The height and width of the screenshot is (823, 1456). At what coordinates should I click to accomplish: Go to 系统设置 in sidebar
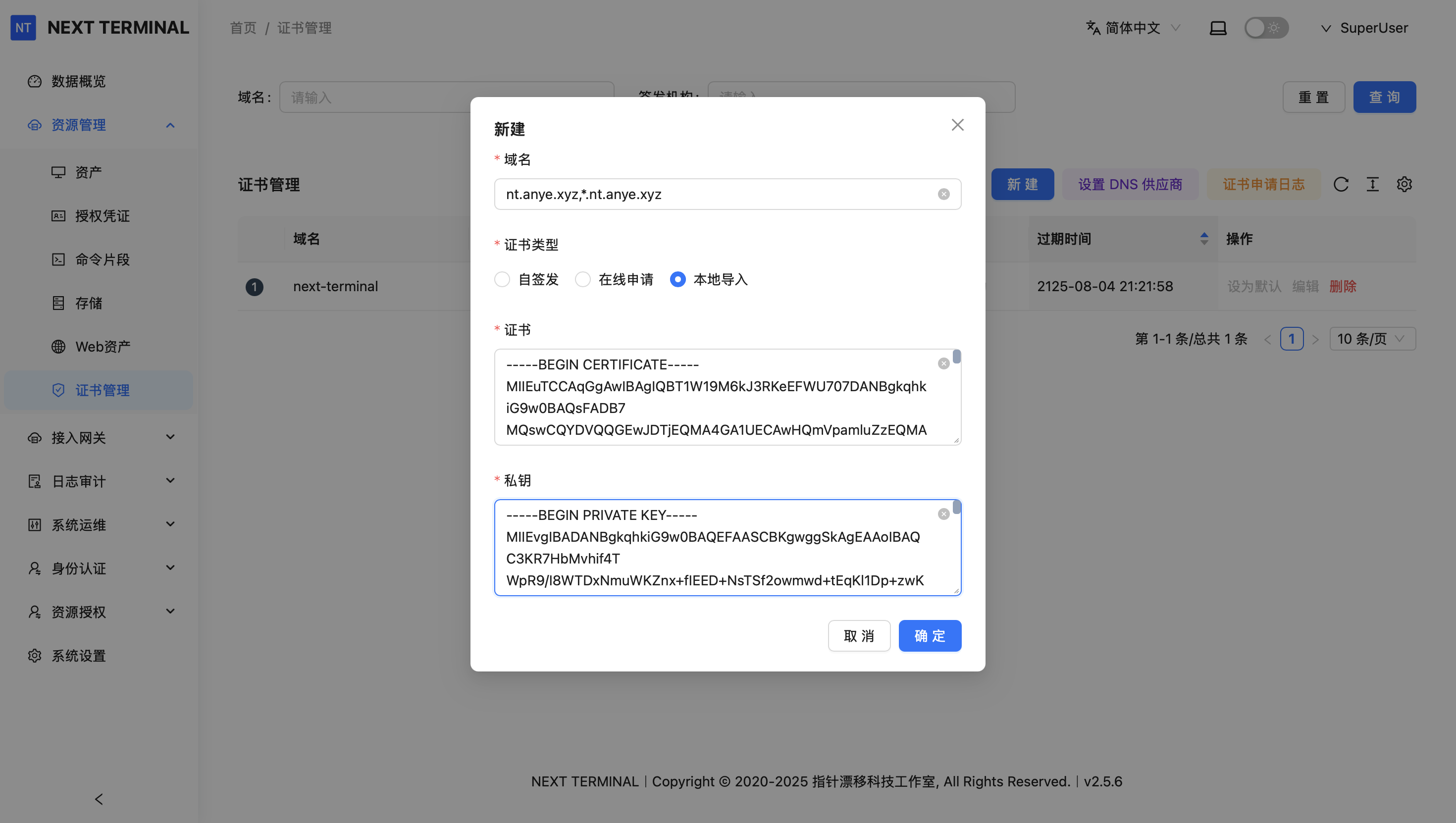coord(79,656)
